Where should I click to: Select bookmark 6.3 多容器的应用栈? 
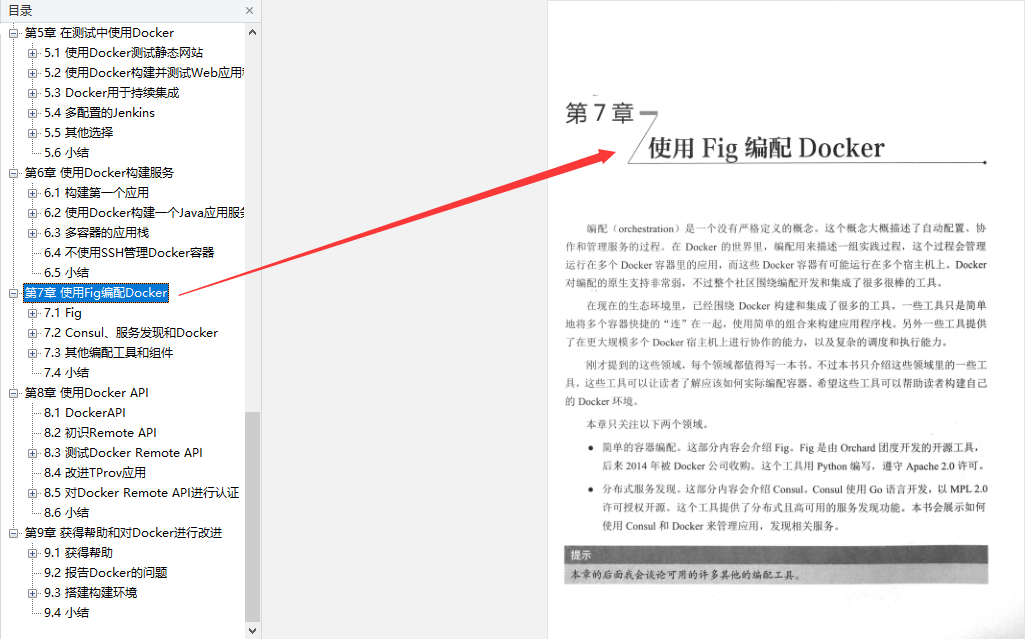coord(97,233)
